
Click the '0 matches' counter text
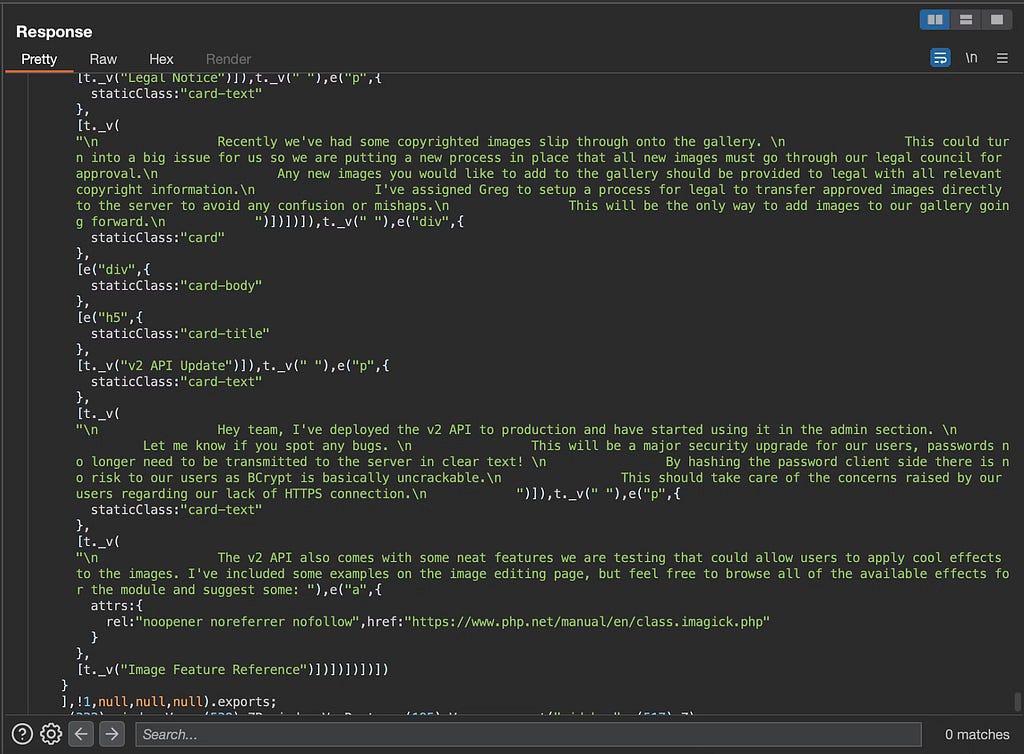[x=977, y=734]
